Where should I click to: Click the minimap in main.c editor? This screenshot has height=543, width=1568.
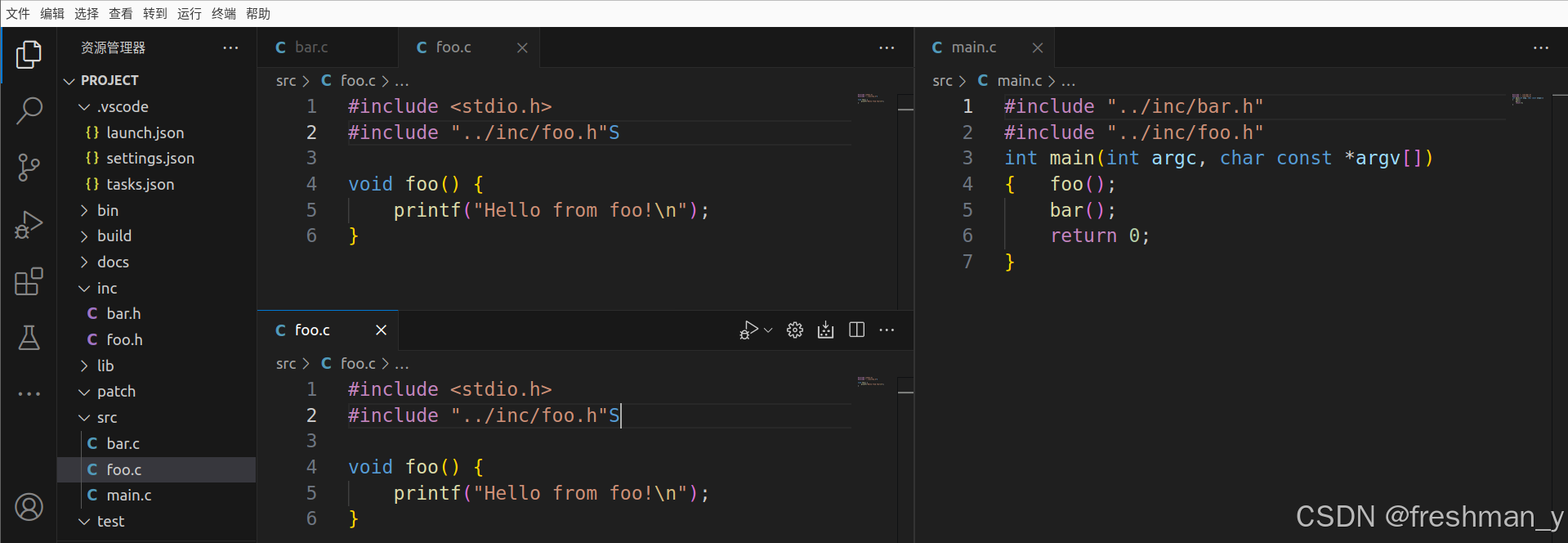pos(1528,99)
